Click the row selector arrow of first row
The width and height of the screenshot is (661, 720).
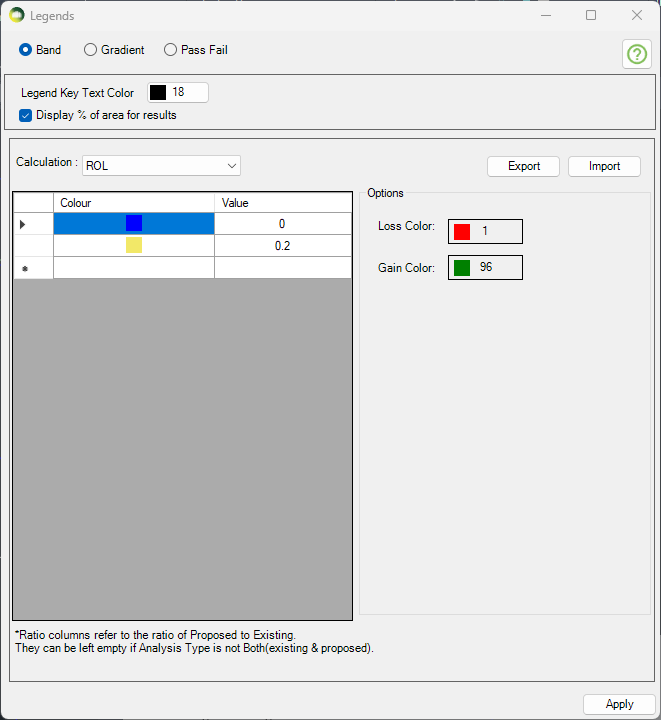(34, 224)
